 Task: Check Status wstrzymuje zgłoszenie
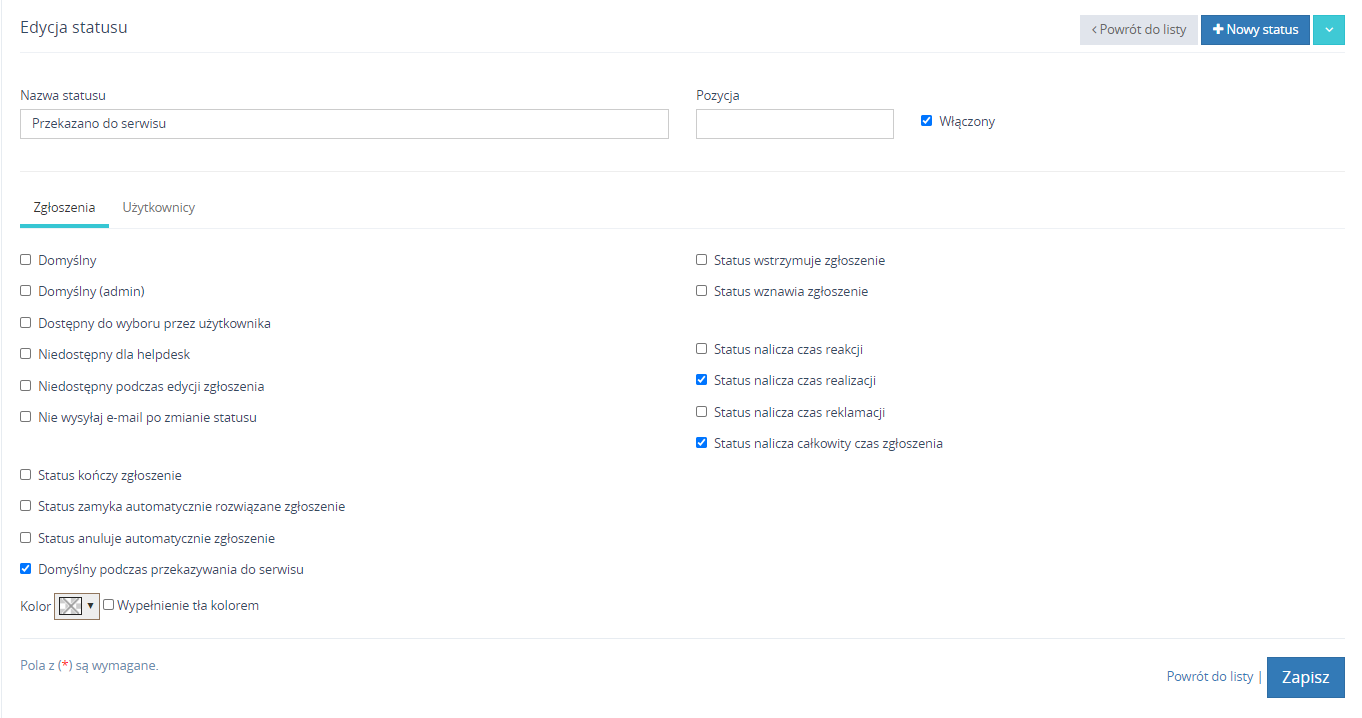click(x=702, y=260)
